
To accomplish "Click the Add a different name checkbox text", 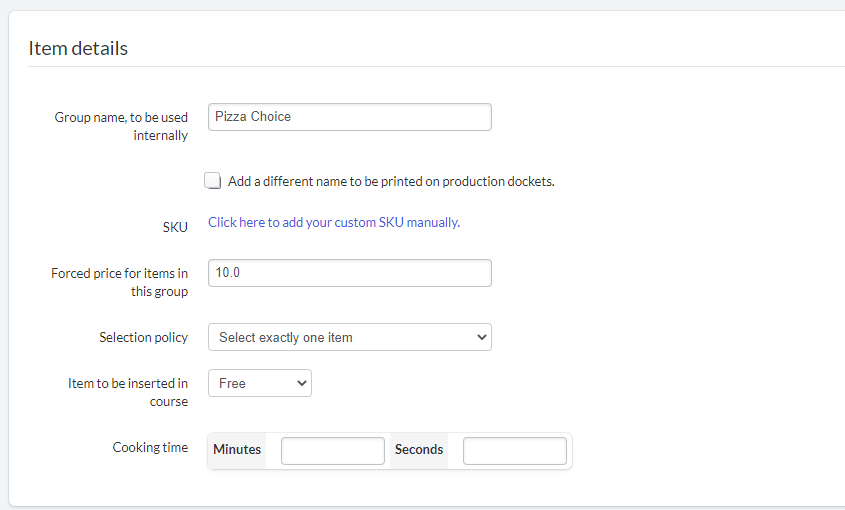I will coord(391,182).
